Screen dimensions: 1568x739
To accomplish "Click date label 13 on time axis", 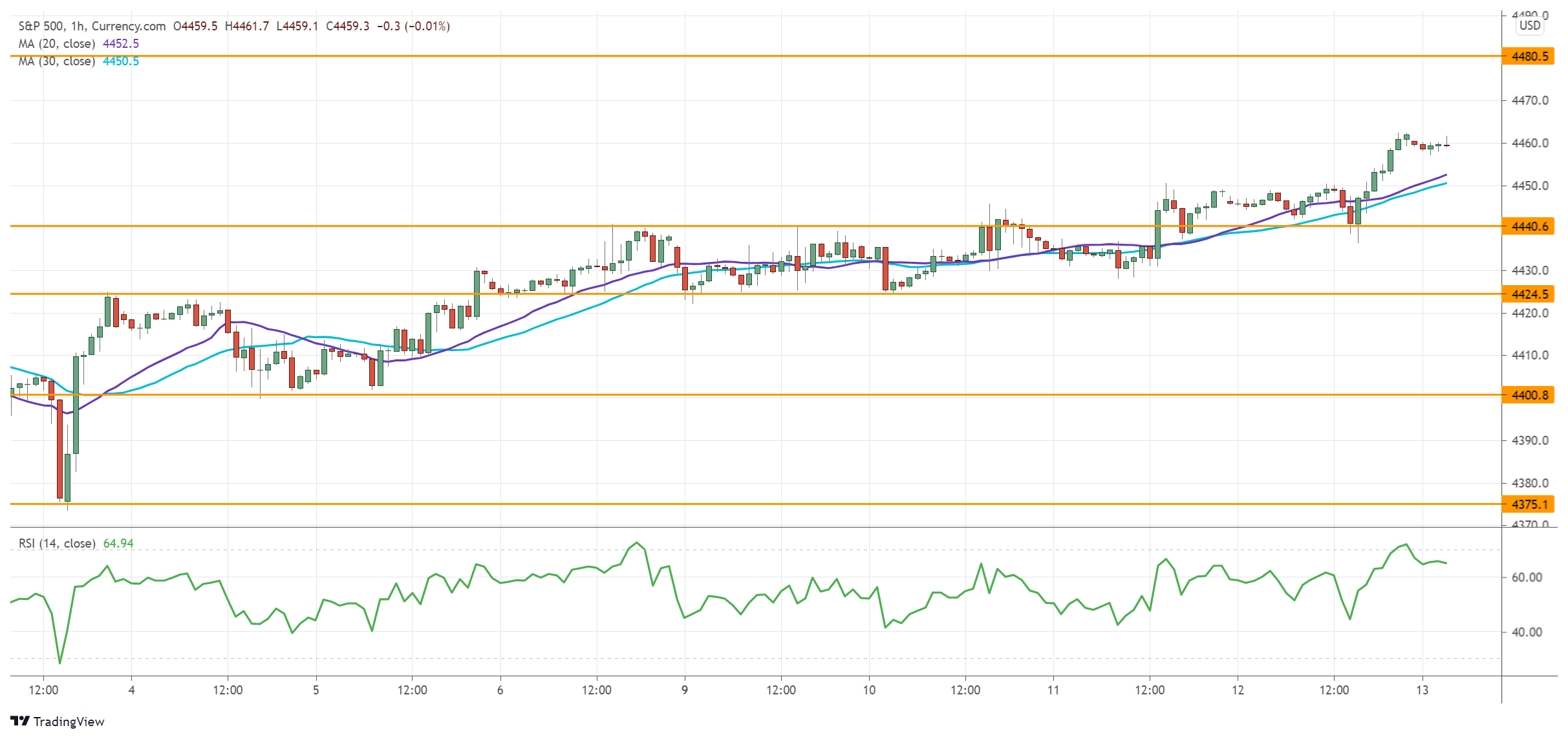I will (x=1422, y=690).
